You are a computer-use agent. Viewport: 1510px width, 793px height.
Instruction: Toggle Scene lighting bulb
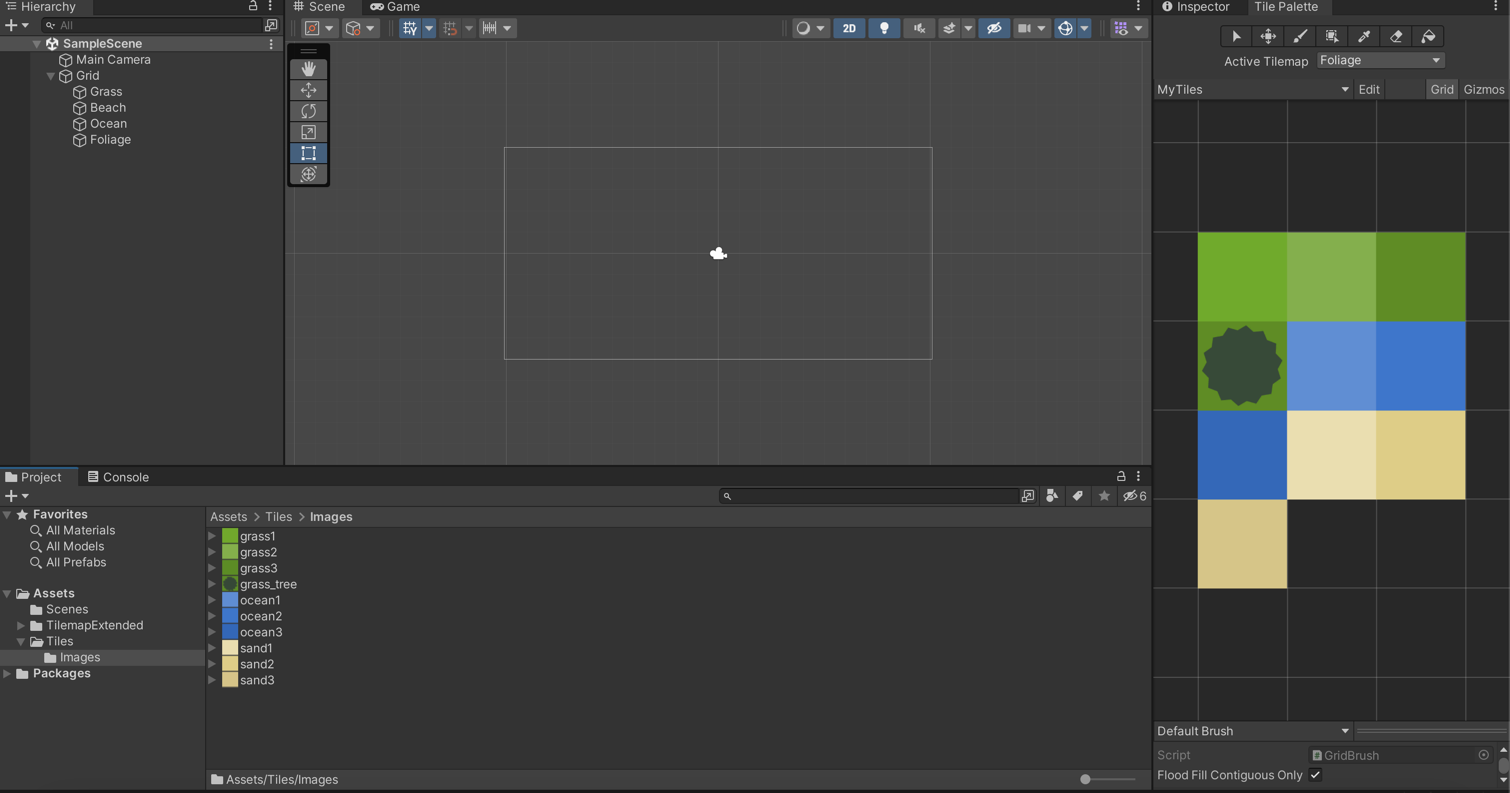[x=884, y=28]
